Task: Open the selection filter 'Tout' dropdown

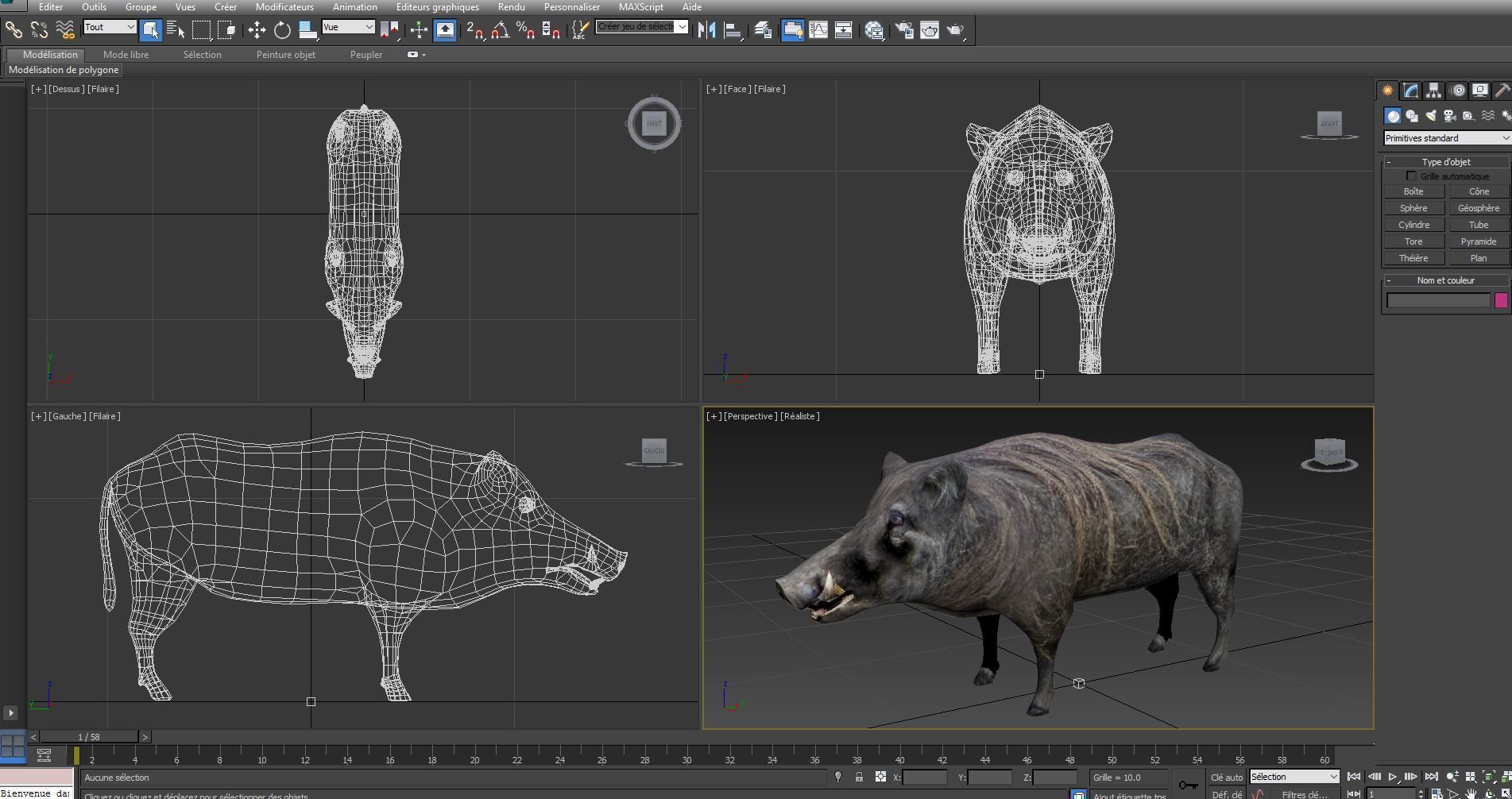Action: [x=110, y=27]
